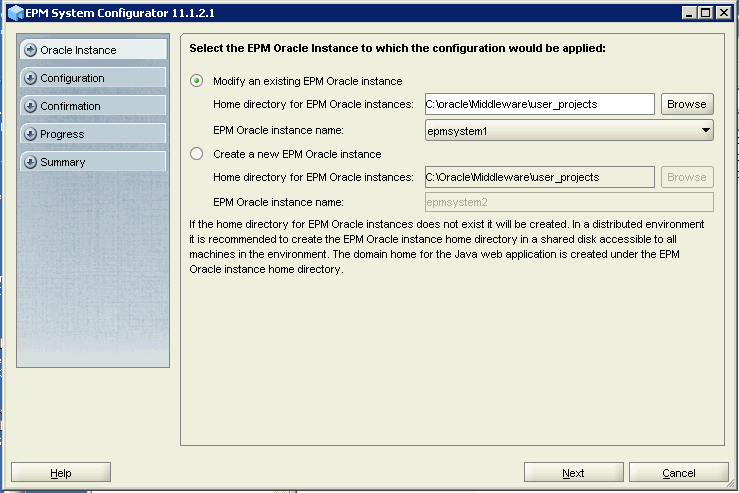Open Help
Screen dimensions: 739x493
click(x=61, y=473)
